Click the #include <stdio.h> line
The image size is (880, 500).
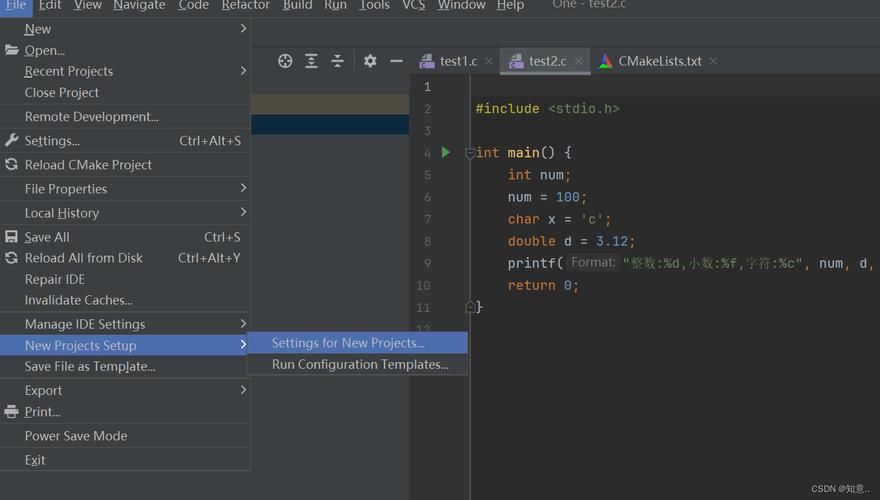tap(547, 109)
